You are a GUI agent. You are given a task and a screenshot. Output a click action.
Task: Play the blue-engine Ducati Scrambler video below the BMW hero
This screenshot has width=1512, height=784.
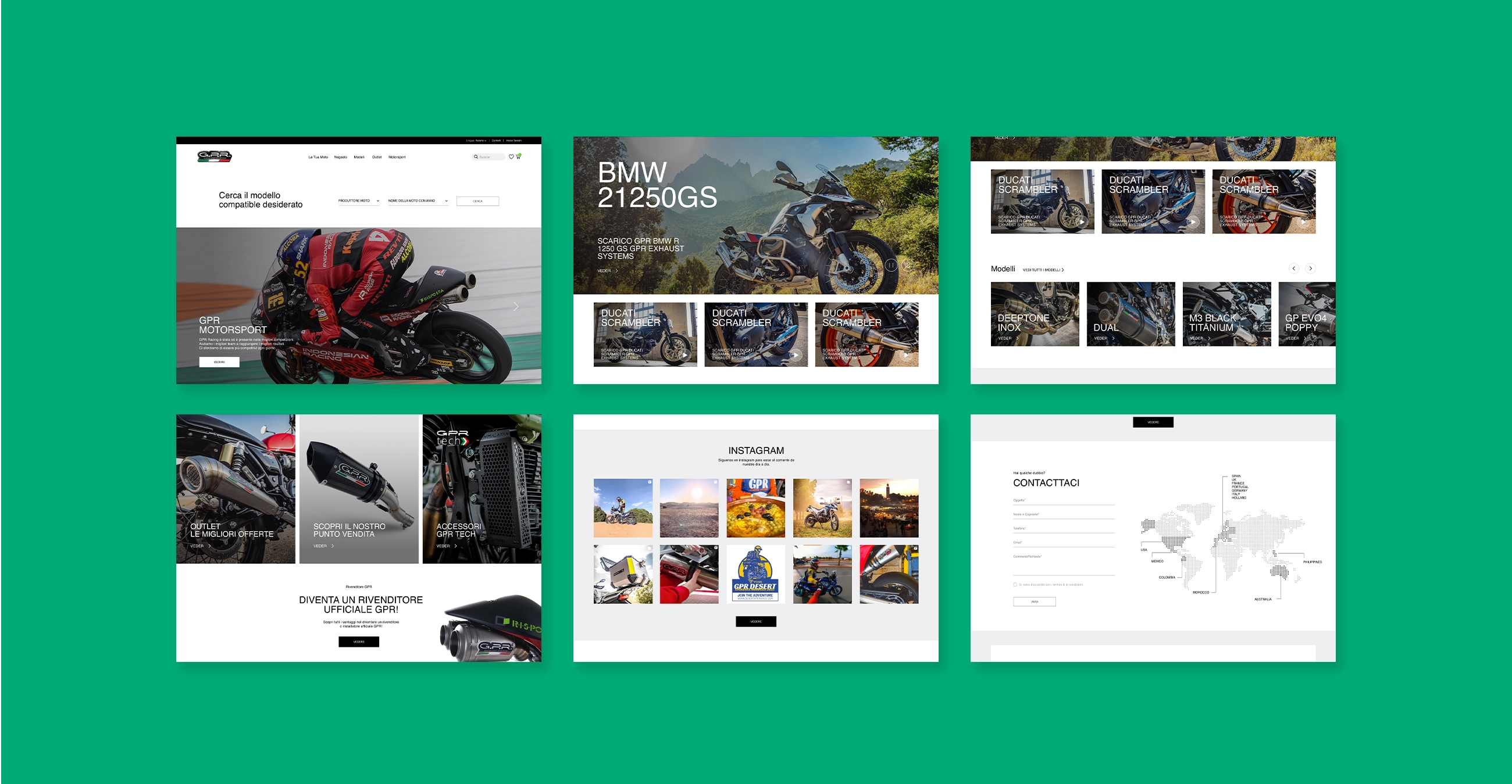click(x=795, y=355)
